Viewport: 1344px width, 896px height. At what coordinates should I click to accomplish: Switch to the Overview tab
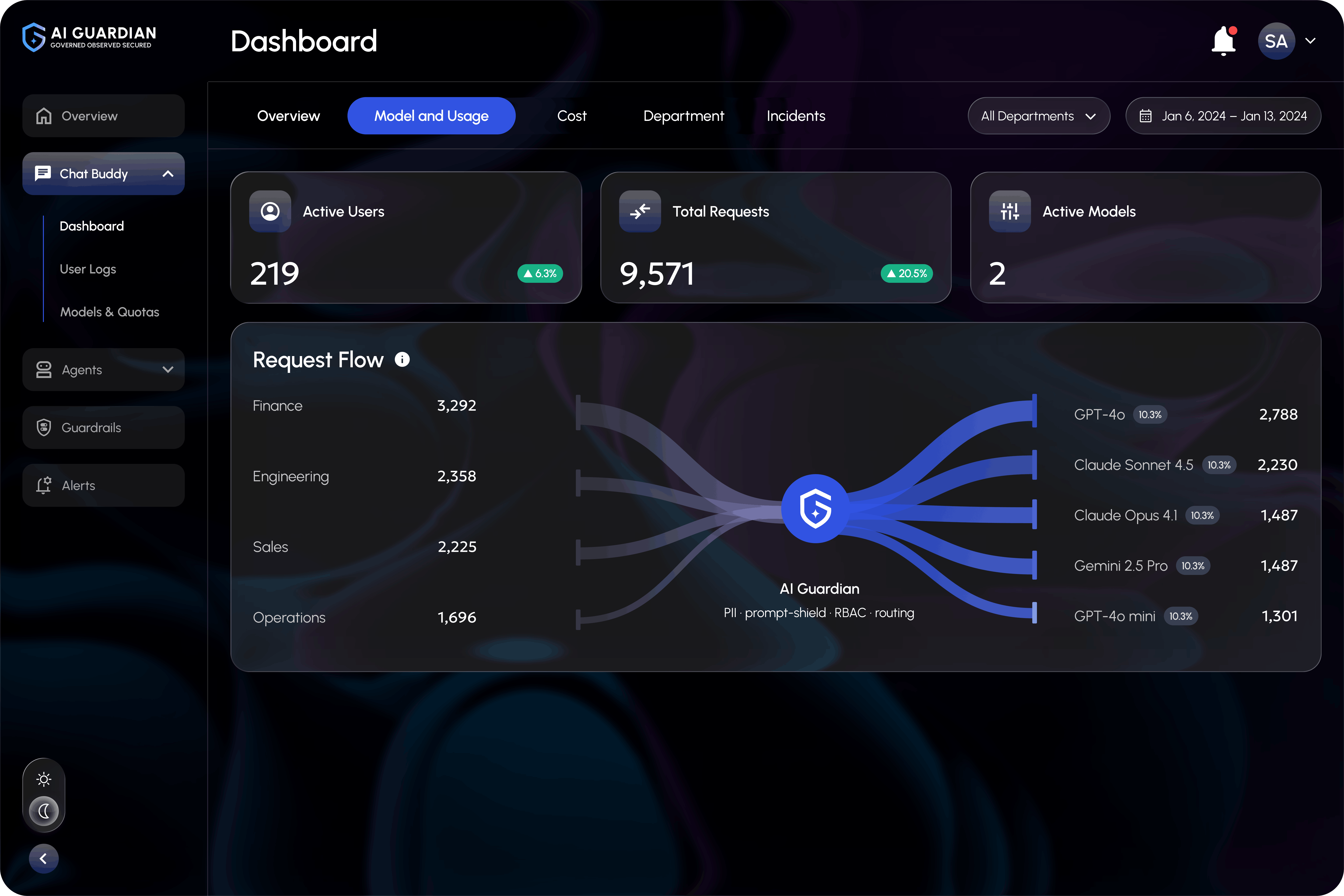click(x=289, y=116)
